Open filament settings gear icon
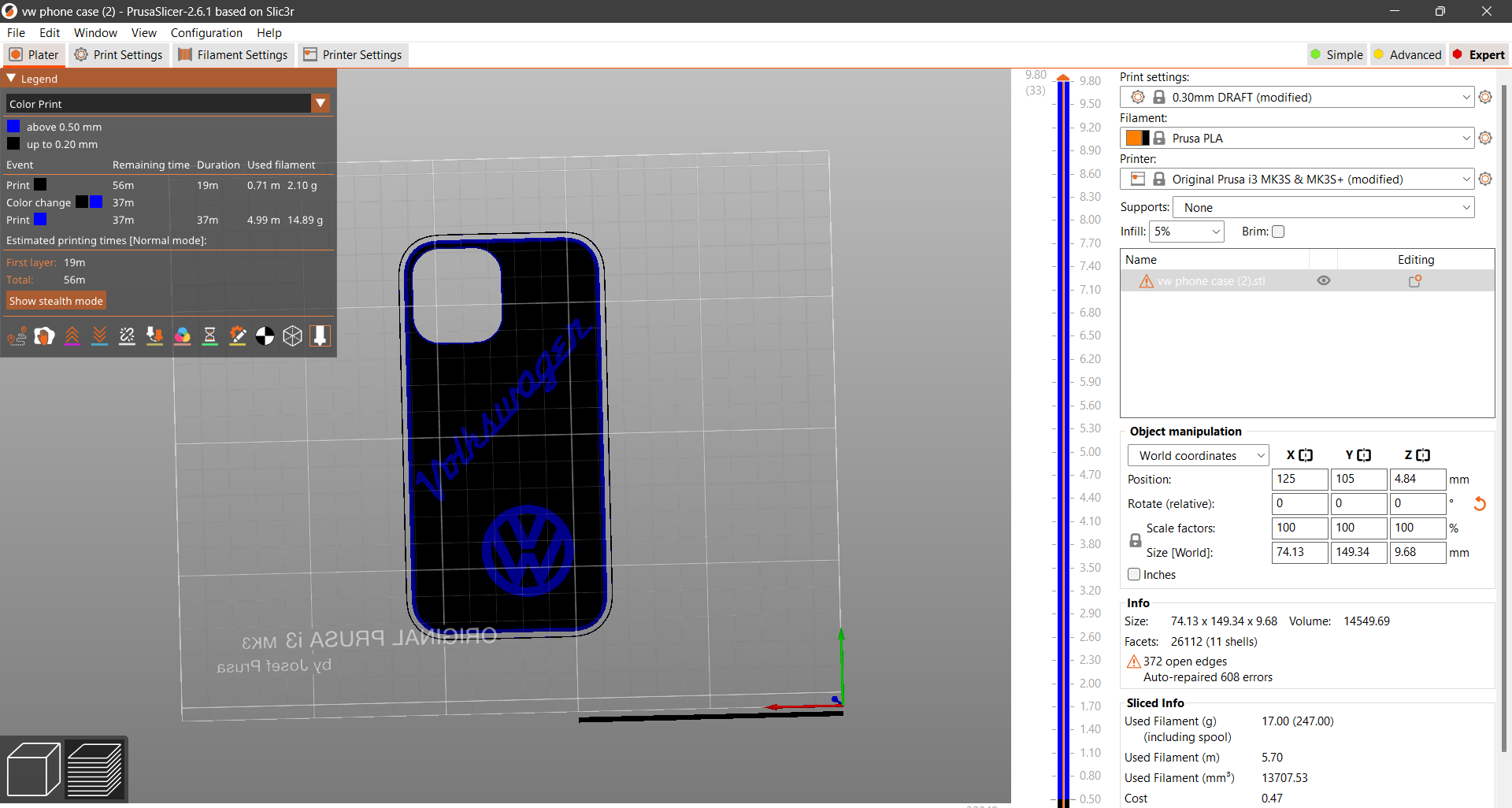 [1485, 138]
